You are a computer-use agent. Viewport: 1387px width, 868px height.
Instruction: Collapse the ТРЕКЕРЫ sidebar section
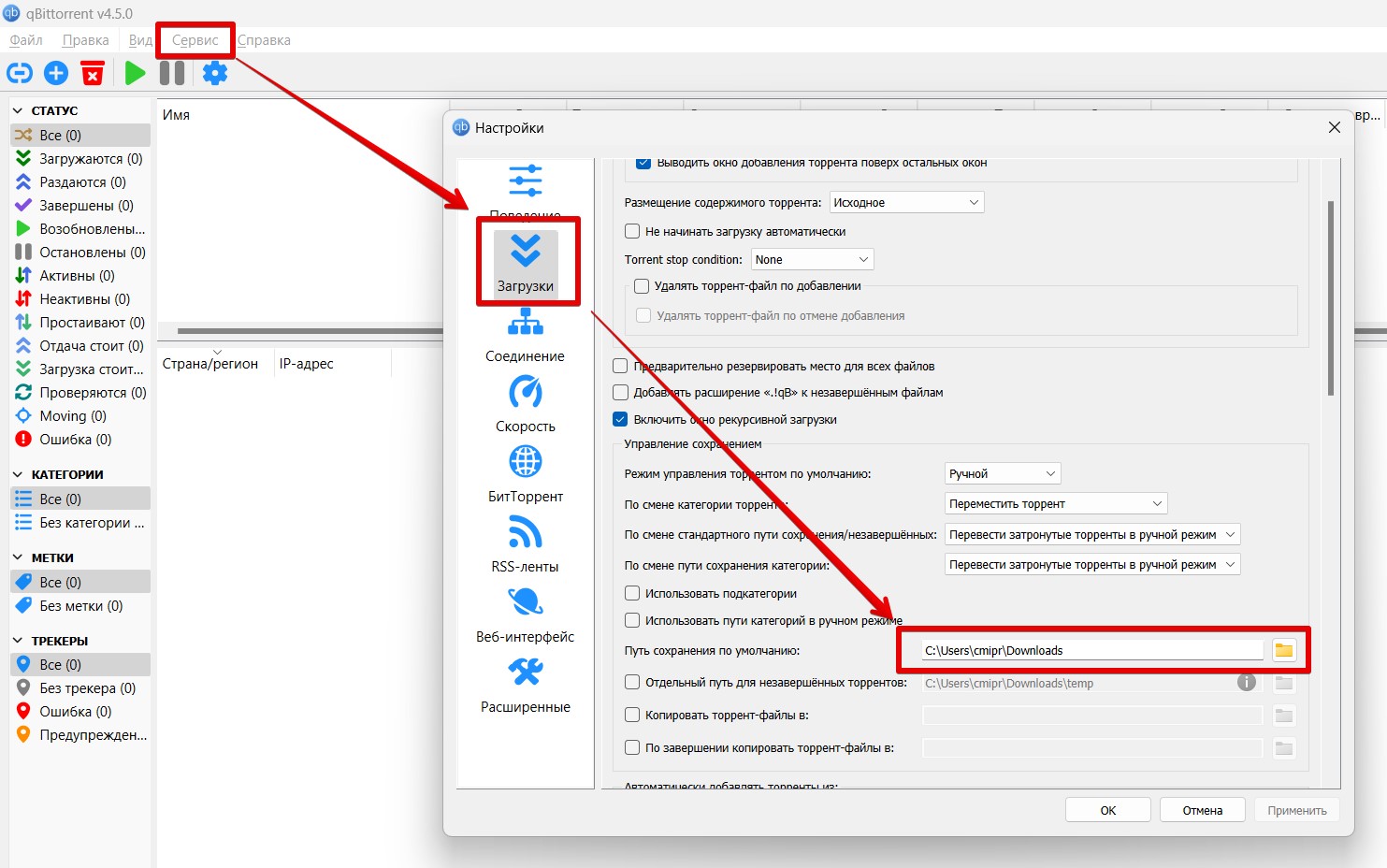(18, 641)
